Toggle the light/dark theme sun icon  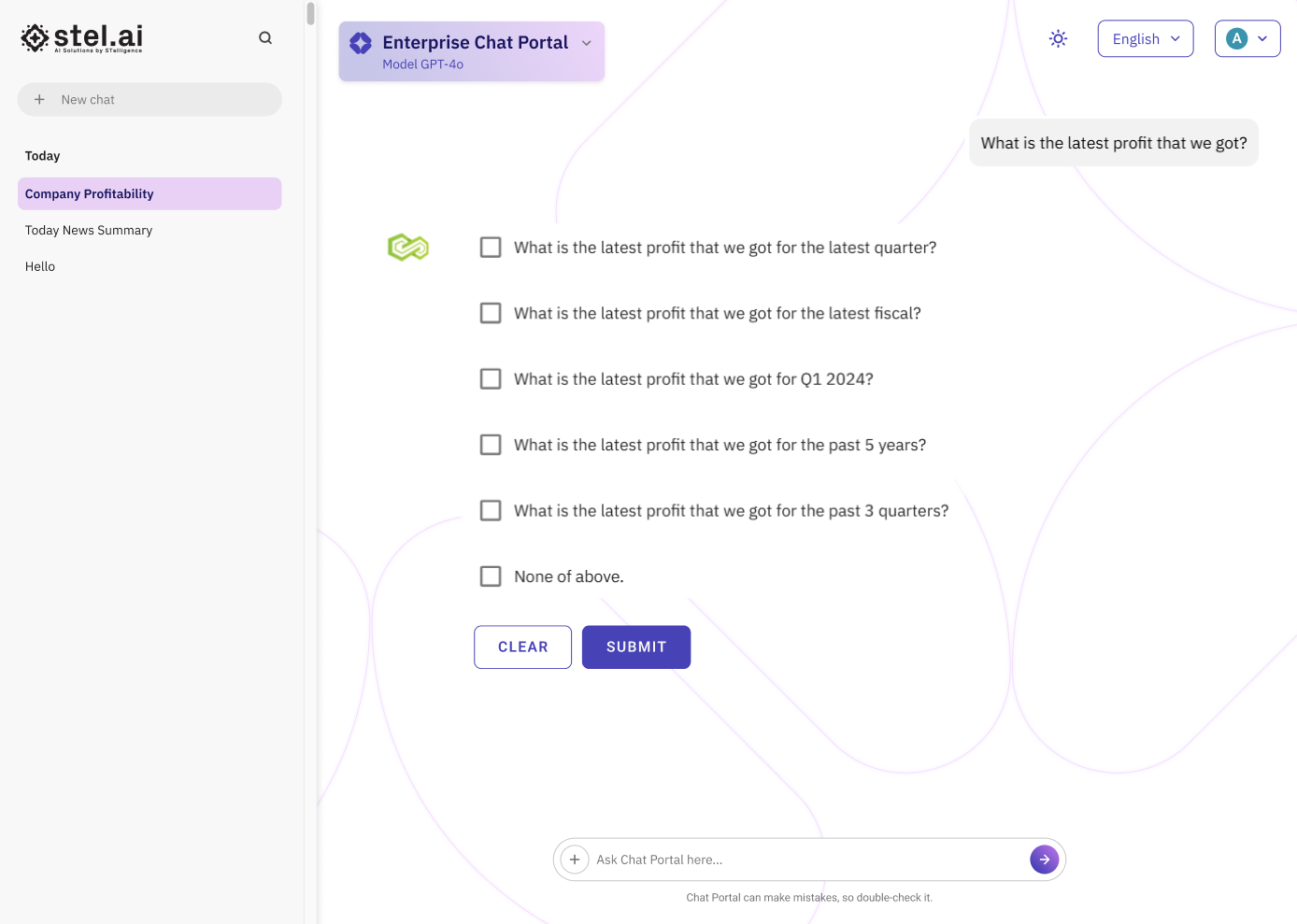(x=1058, y=38)
